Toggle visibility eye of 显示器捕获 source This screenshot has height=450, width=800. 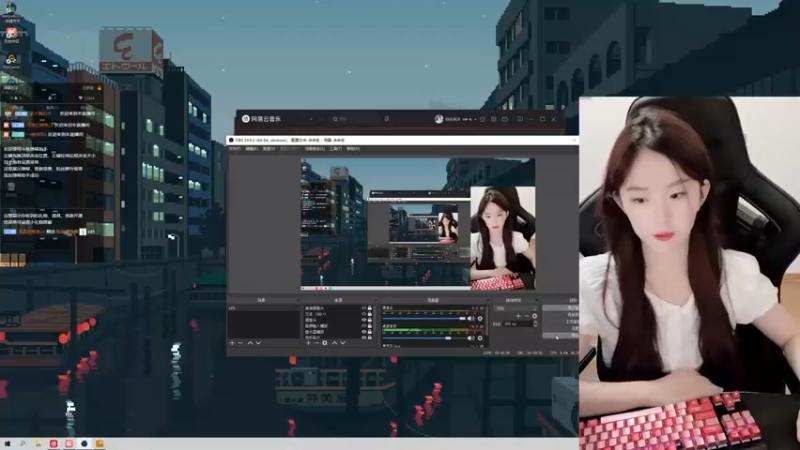click(364, 332)
